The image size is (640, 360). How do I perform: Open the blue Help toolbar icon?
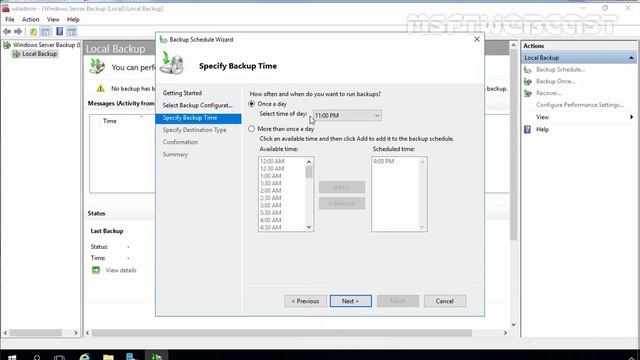tap(60, 31)
